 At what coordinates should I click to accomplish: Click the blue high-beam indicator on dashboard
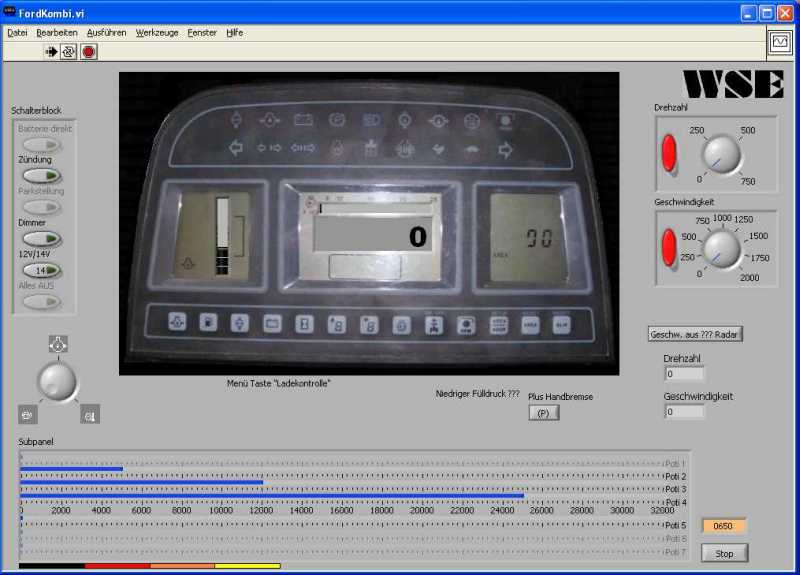371,120
